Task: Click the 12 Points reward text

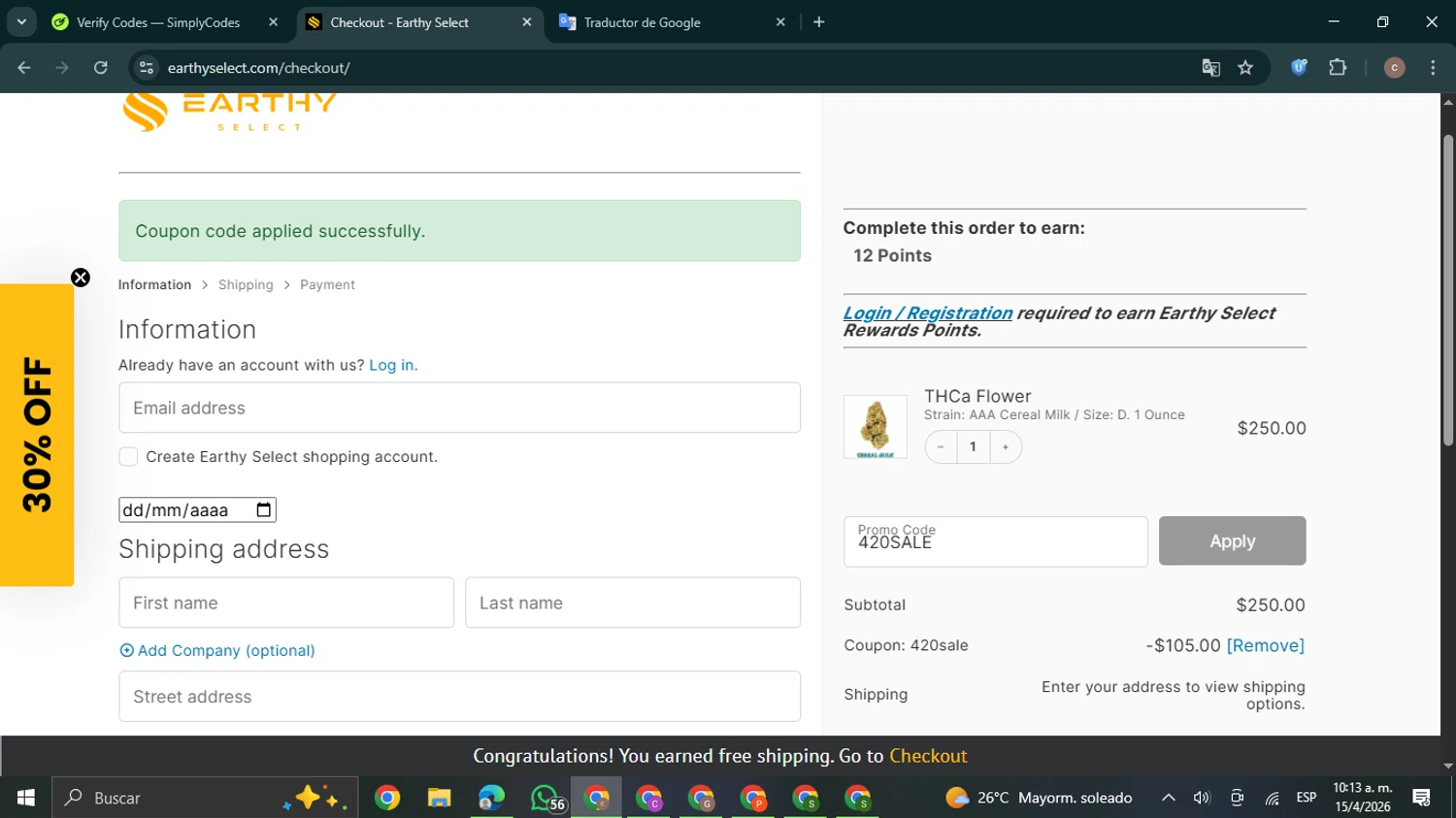Action: (x=892, y=256)
